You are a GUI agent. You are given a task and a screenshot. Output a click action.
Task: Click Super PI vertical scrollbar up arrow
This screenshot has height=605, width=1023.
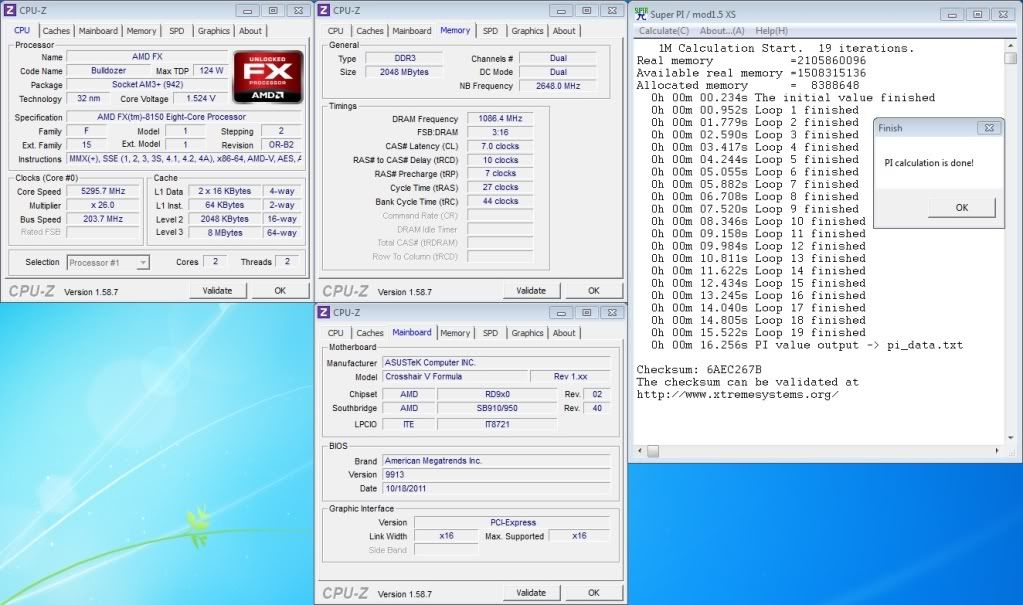point(1010,44)
